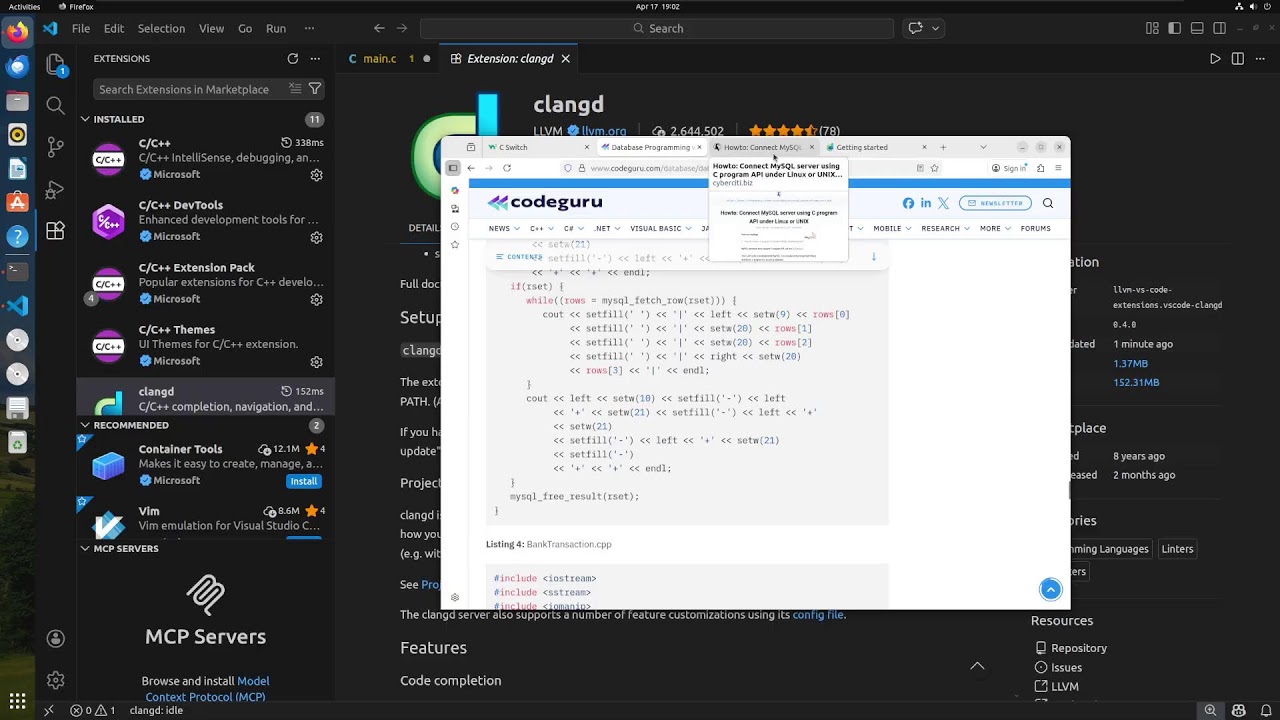Collapse the INSTALLED extensions section
This screenshot has width=1280, height=720.
(85, 119)
